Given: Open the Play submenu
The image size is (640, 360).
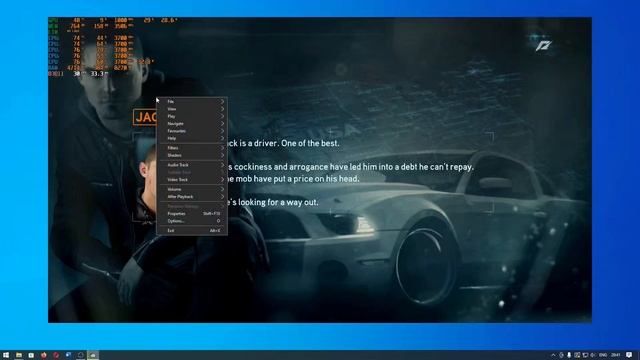Looking at the screenshot, I should coord(192,116).
